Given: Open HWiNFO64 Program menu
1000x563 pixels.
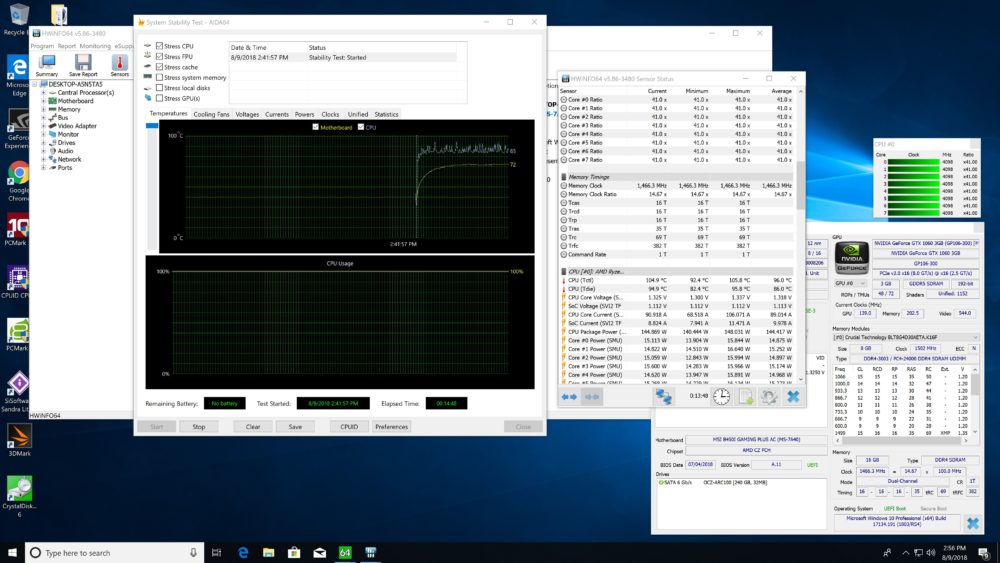Looking at the screenshot, I should point(42,46).
